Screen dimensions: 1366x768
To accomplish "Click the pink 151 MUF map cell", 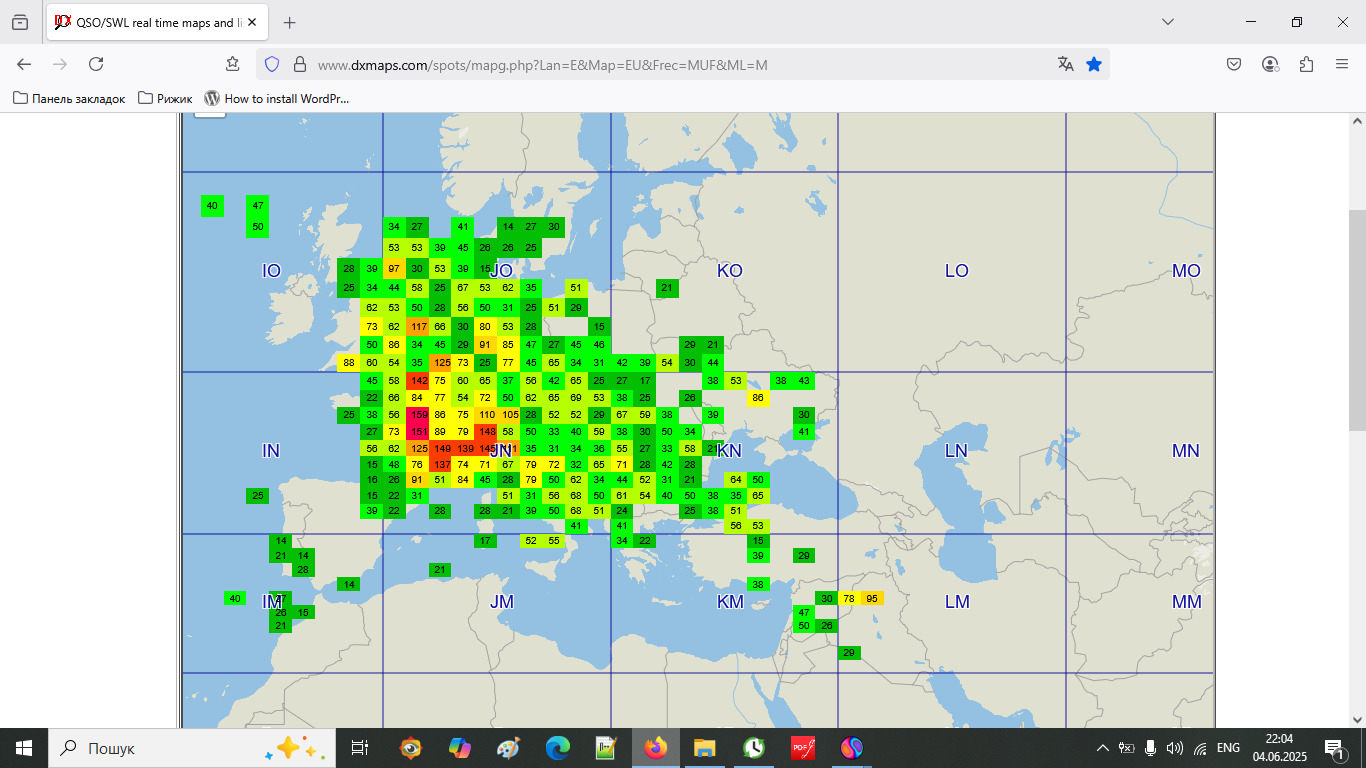I will 419,432.
